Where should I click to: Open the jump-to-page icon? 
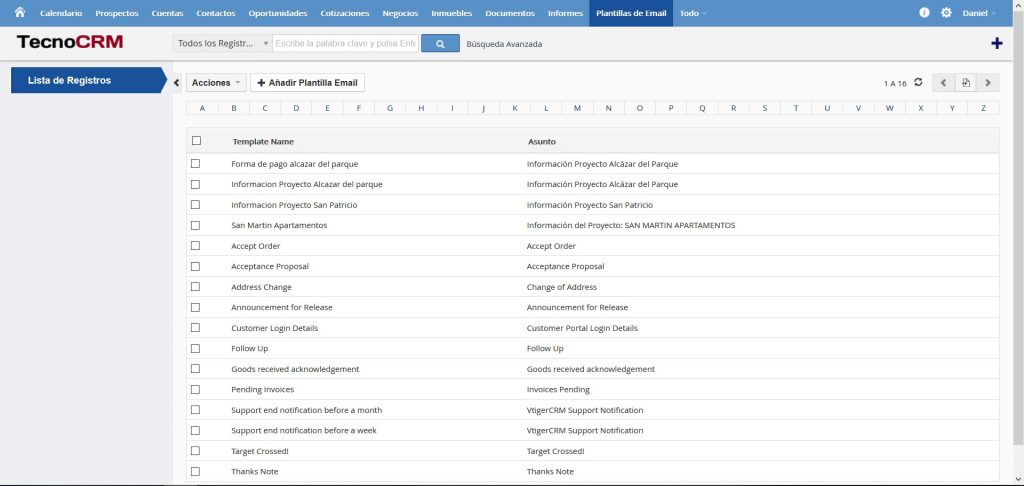click(x=966, y=83)
